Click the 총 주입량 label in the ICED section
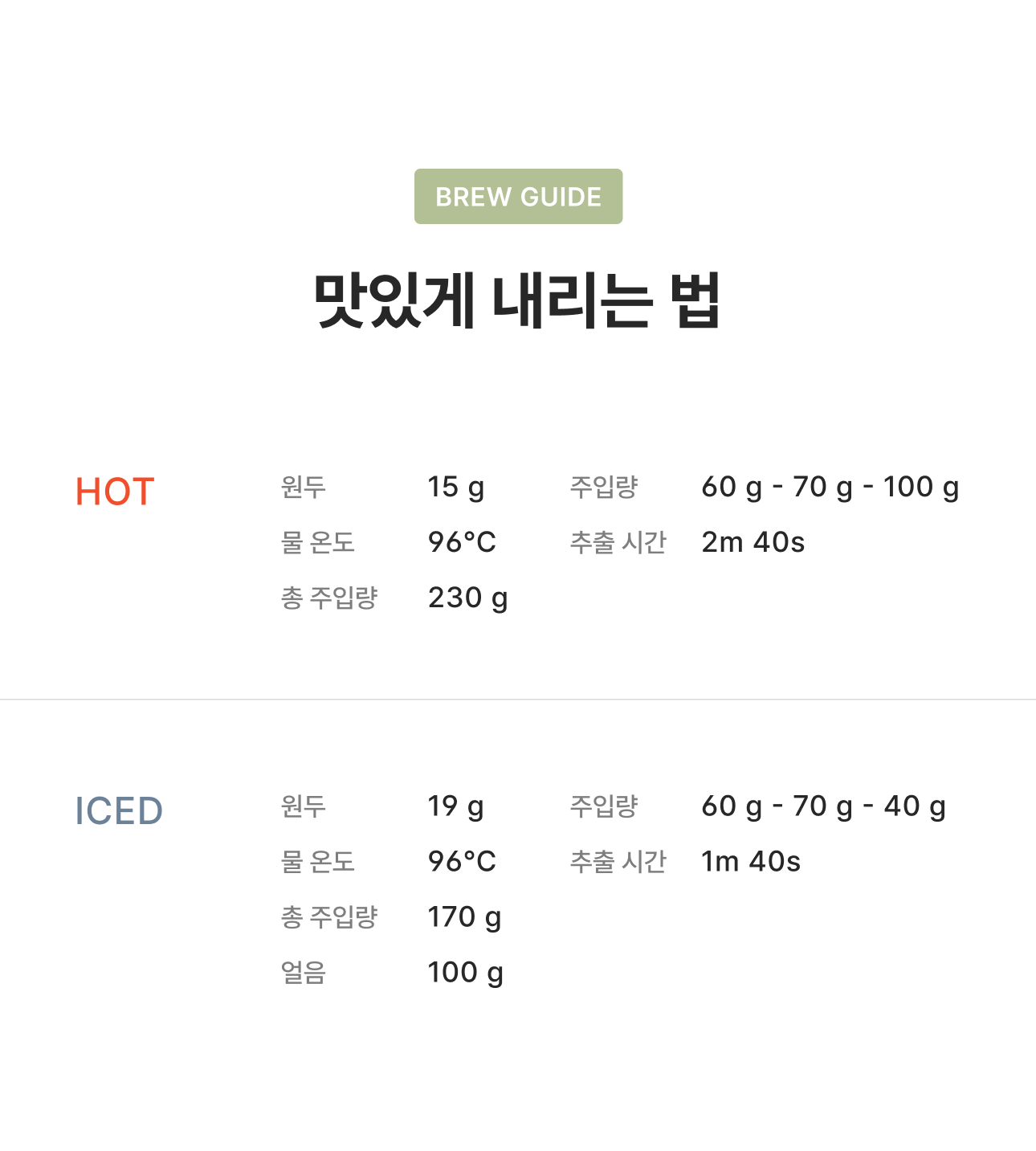The width and height of the screenshot is (1036, 1151). pos(328,916)
